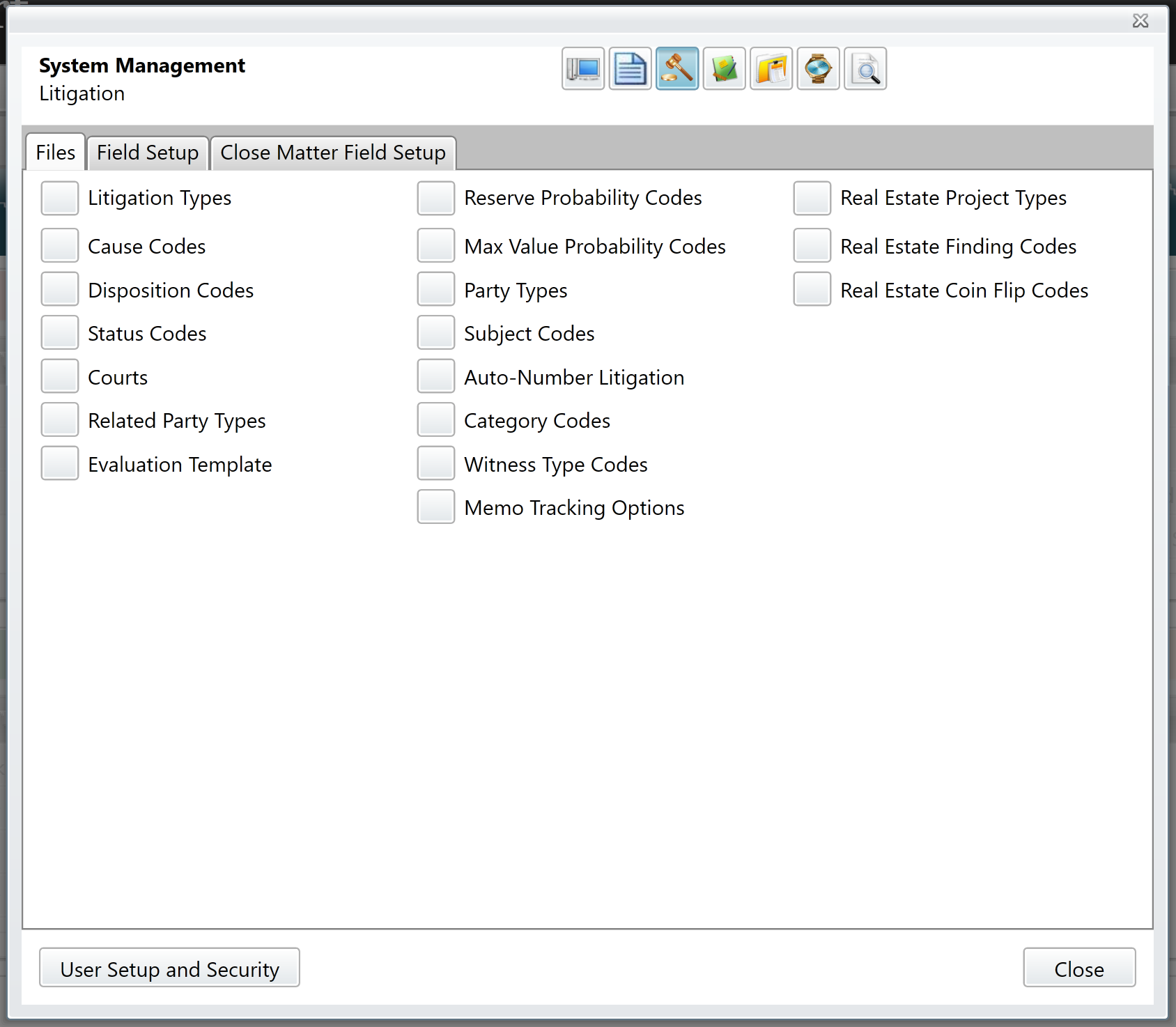Click the Close button
The height and width of the screenshot is (1027, 1176).
coord(1079,968)
